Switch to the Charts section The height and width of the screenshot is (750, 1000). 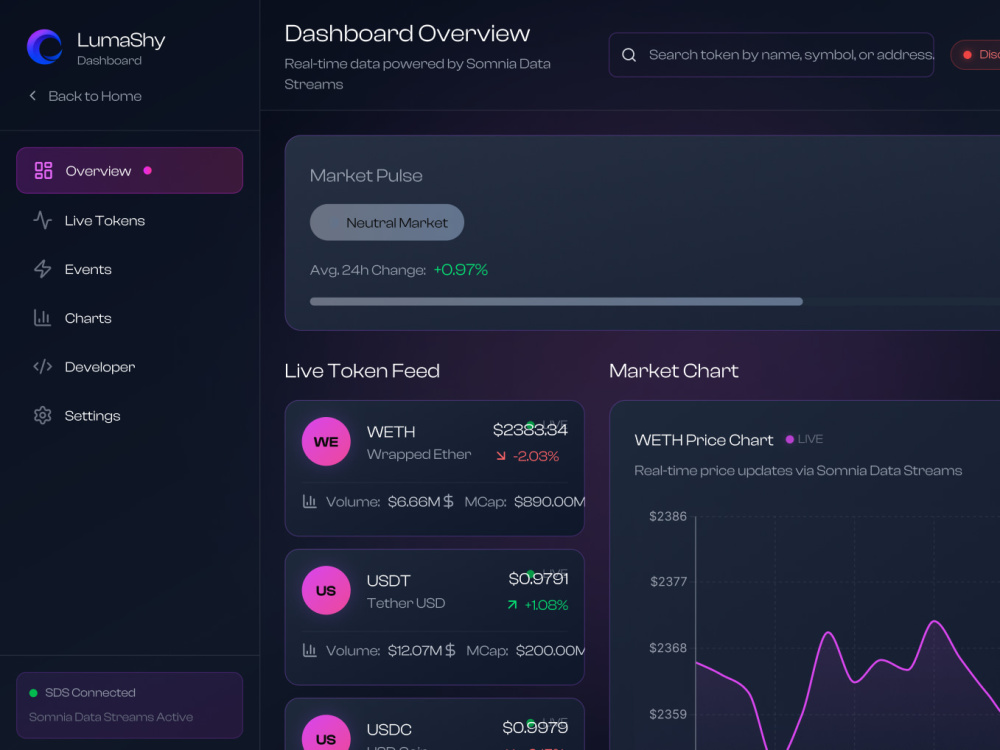pyautogui.click(x=129, y=318)
